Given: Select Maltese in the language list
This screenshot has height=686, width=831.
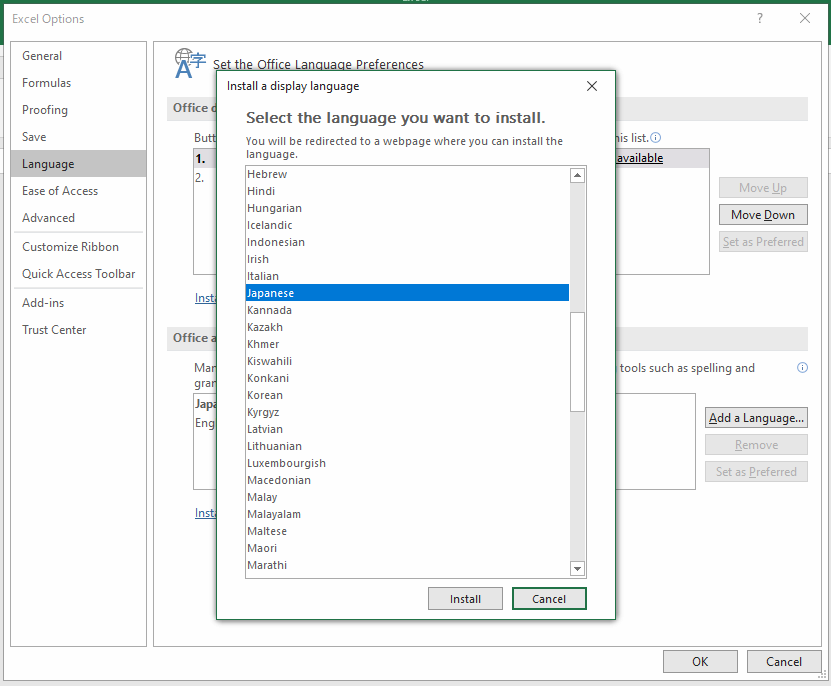Looking at the screenshot, I should 407,531.
